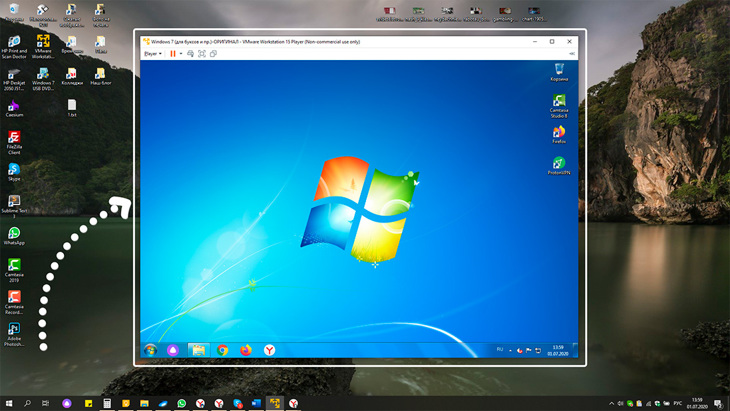730x411 pixels.
Task: Select the HP Deskjet 2050 desktop shortcut
Action: click(x=14, y=80)
